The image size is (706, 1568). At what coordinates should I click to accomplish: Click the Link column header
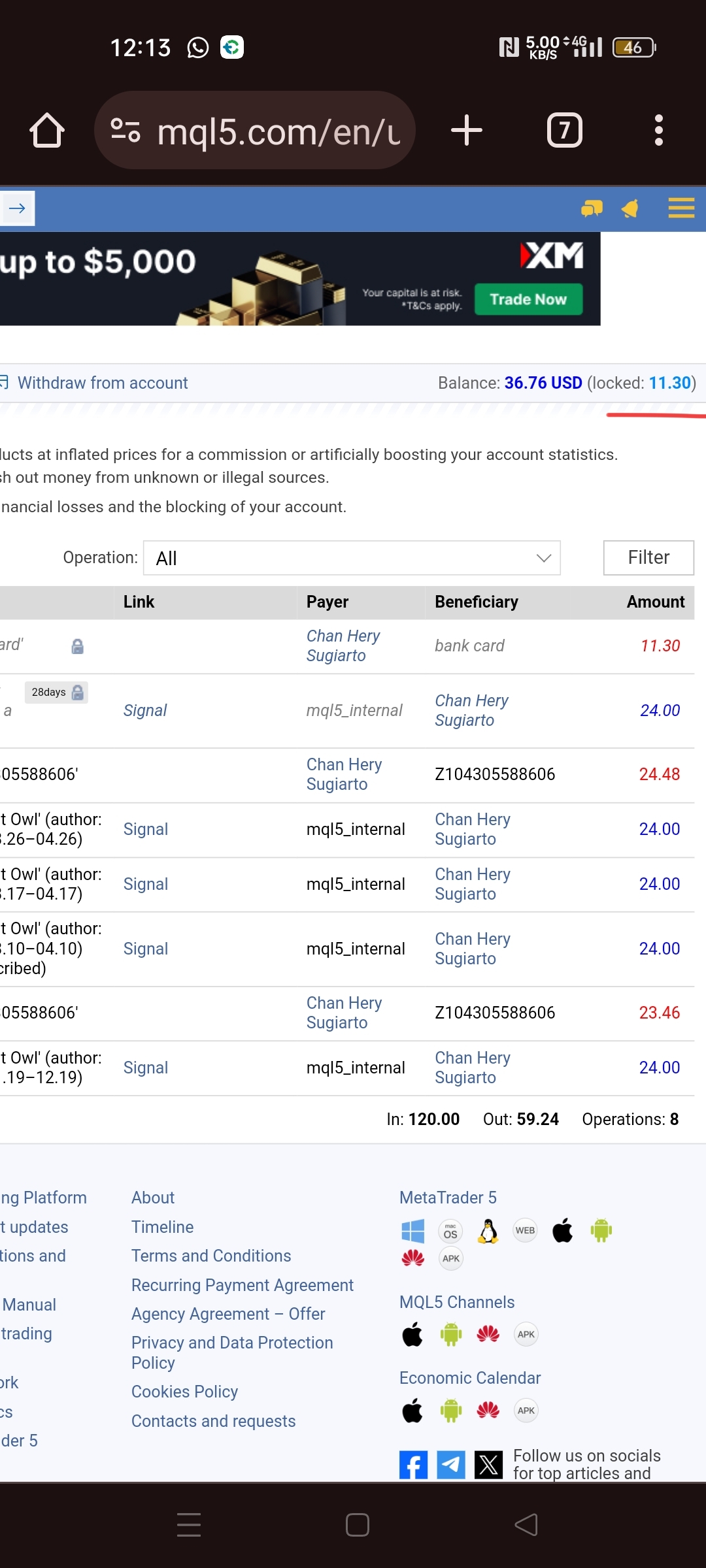(139, 602)
